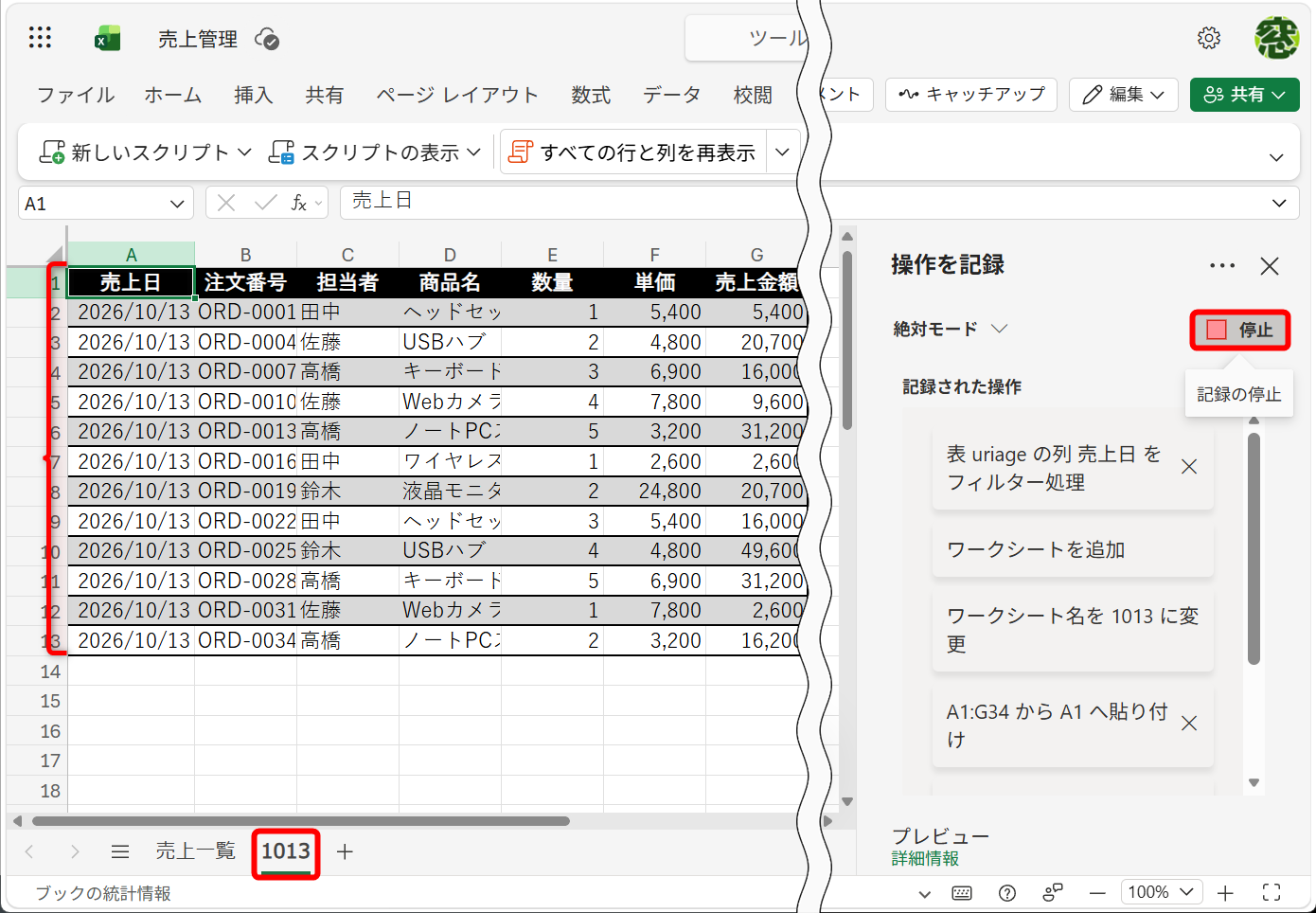Open the all sheets list icon
The height and width of the screenshot is (913, 1316).
120,851
